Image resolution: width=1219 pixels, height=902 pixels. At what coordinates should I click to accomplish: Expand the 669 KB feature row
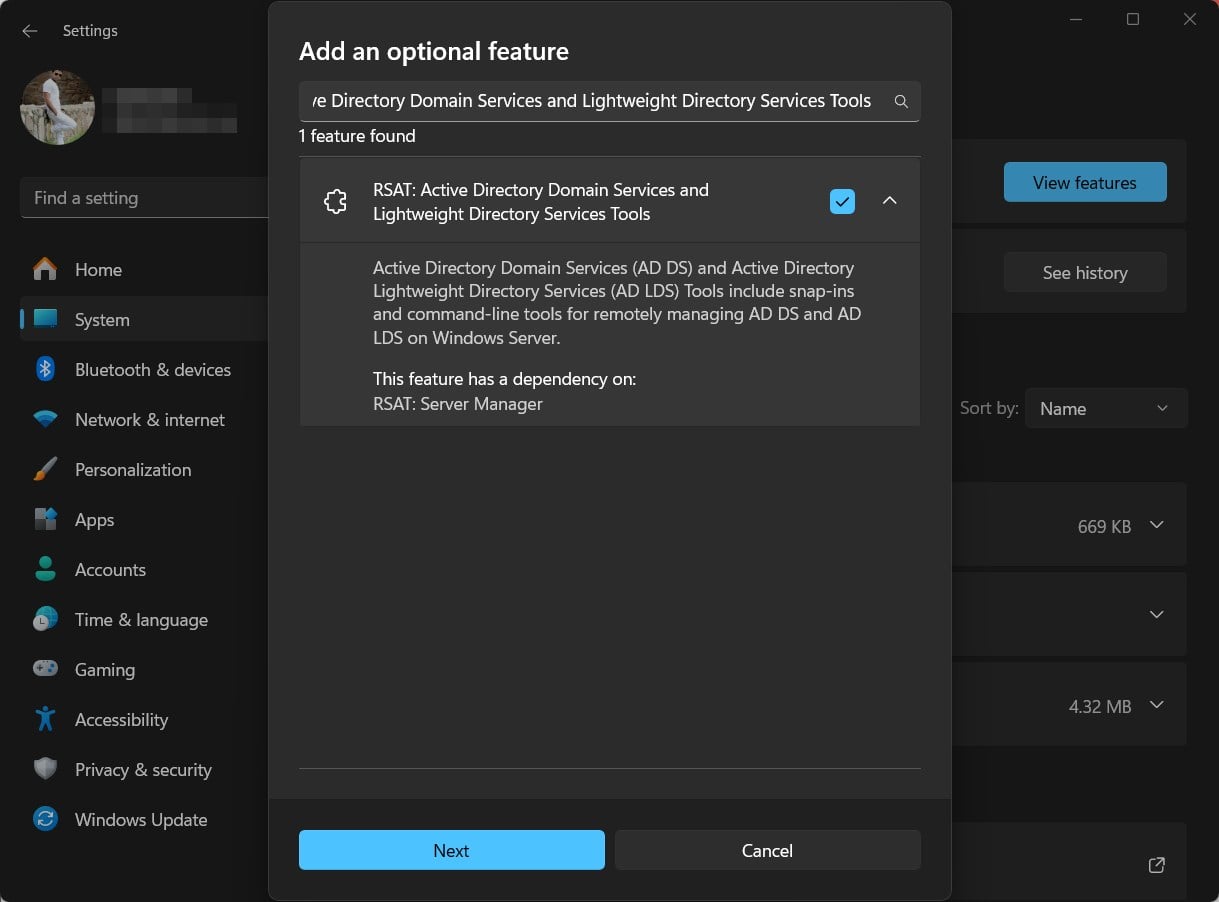[x=1157, y=525]
